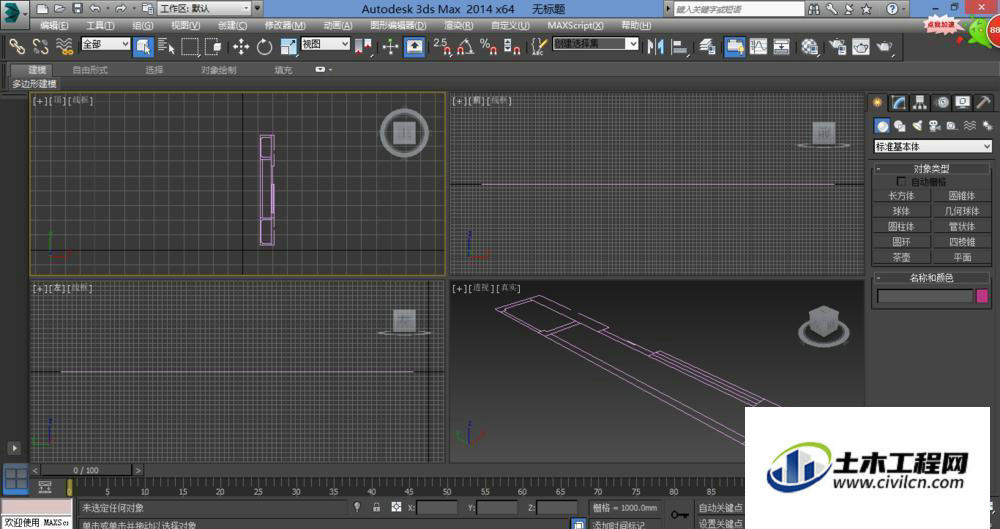Image resolution: width=1000 pixels, height=529 pixels.
Task: Toggle the Graphite Ribbon icon
Action: tap(735, 47)
